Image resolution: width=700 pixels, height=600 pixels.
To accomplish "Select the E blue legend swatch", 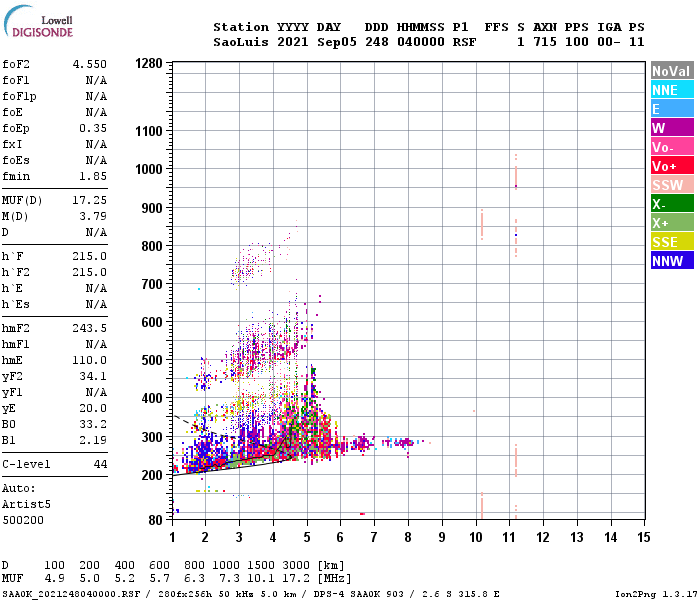I will [x=672, y=109].
